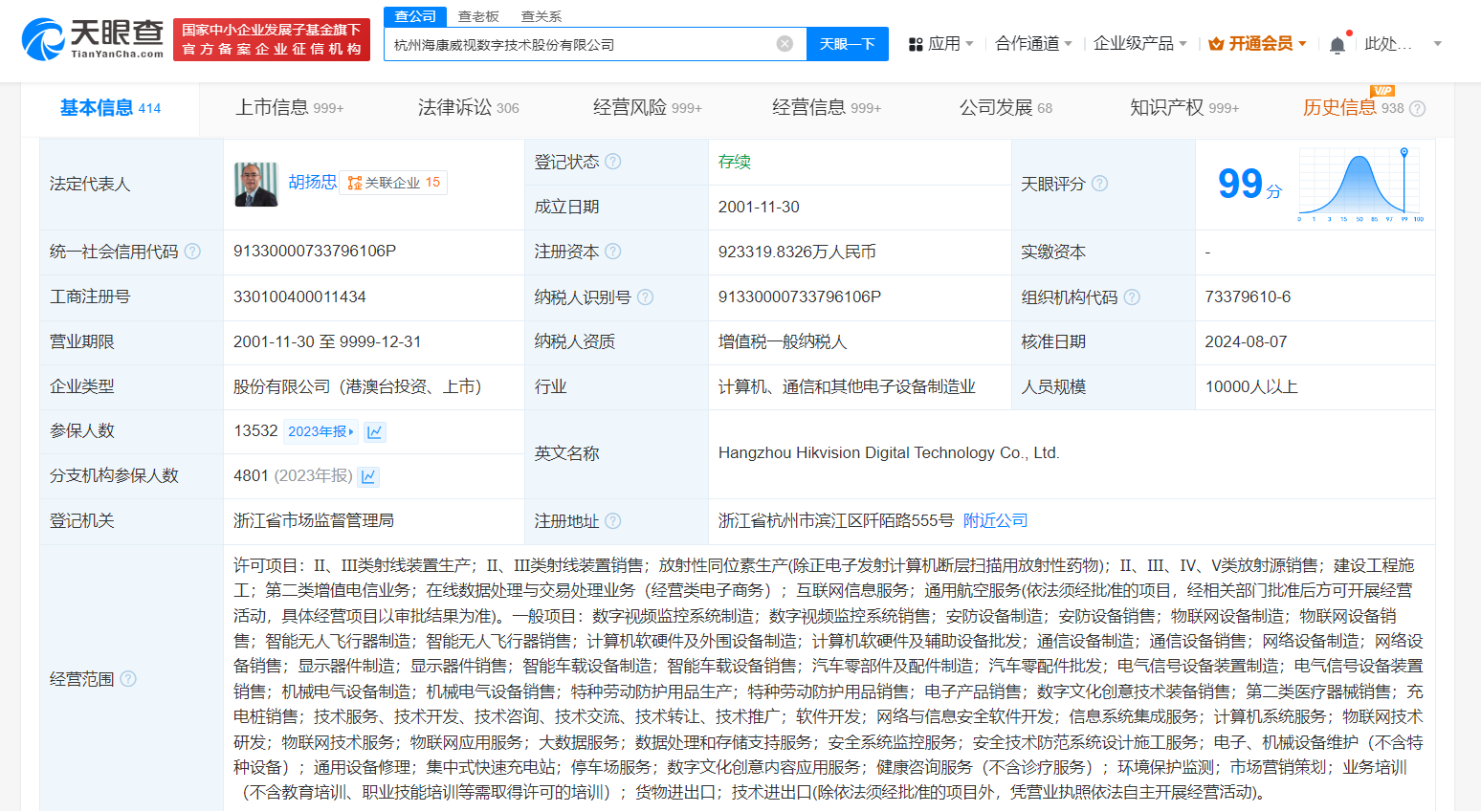This screenshot has height=812, width=1481.
Task: Click chart icon next to 分支机构参保人数
Action: [367, 476]
